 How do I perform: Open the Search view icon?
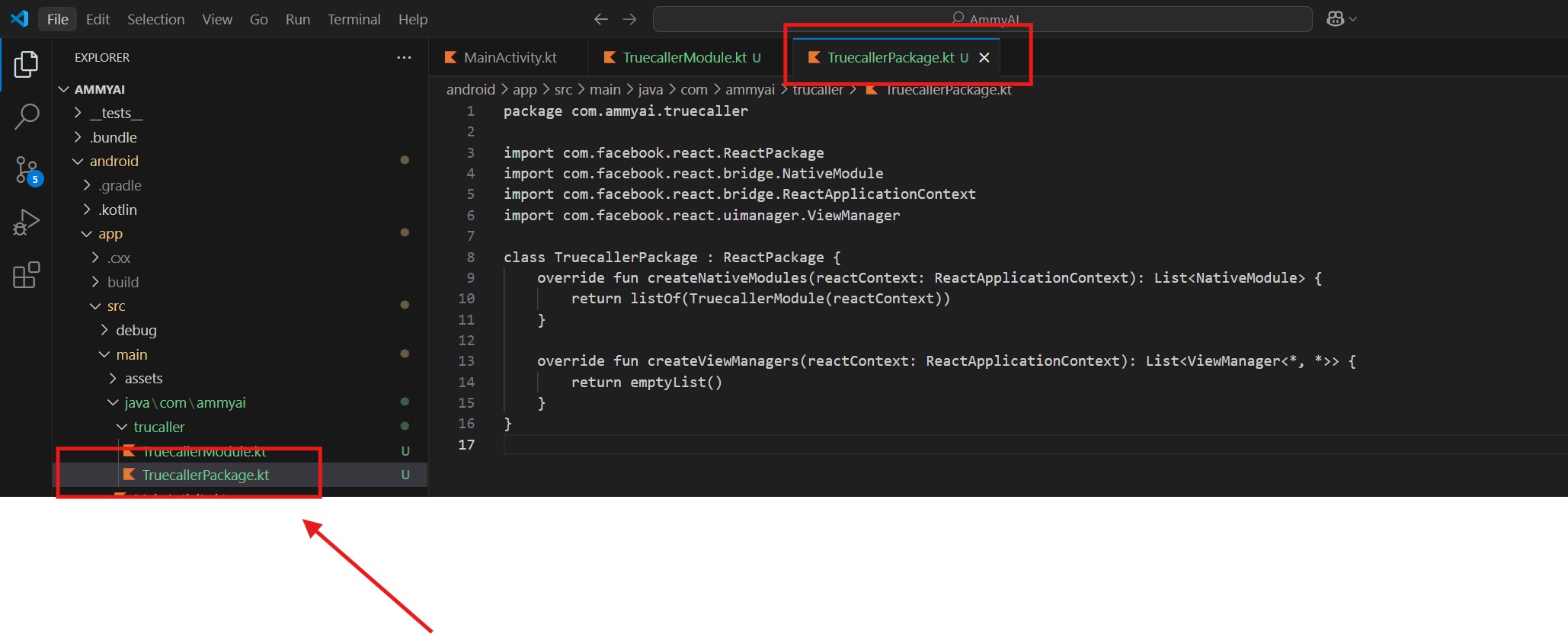pos(26,117)
